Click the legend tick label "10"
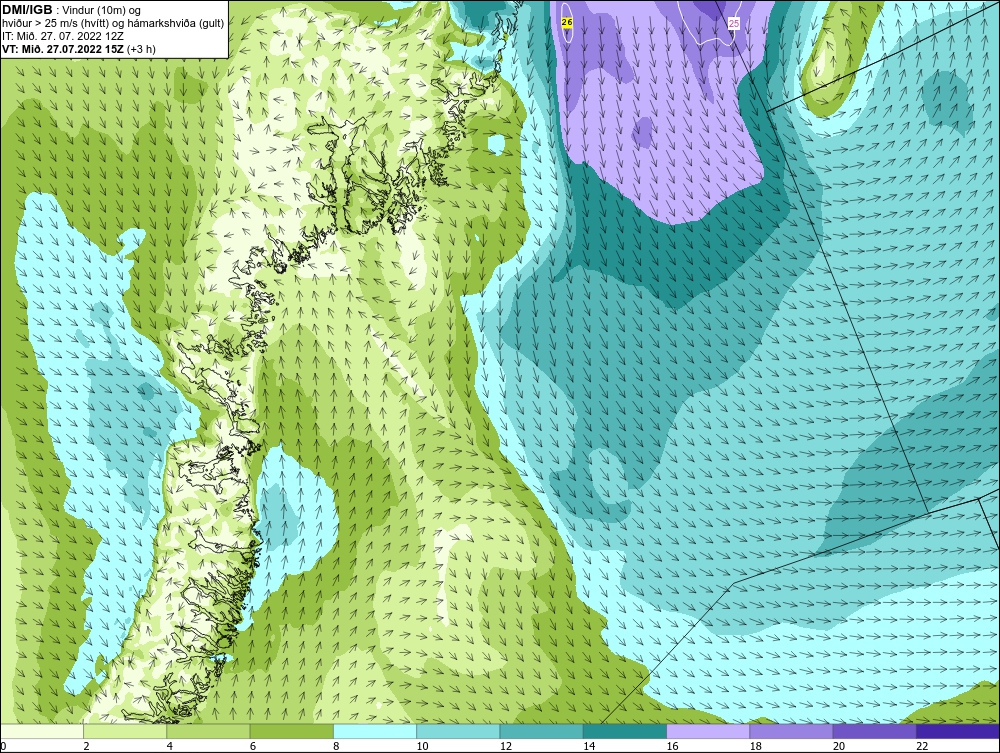This screenshot has height=753, width=1000. 423,746
